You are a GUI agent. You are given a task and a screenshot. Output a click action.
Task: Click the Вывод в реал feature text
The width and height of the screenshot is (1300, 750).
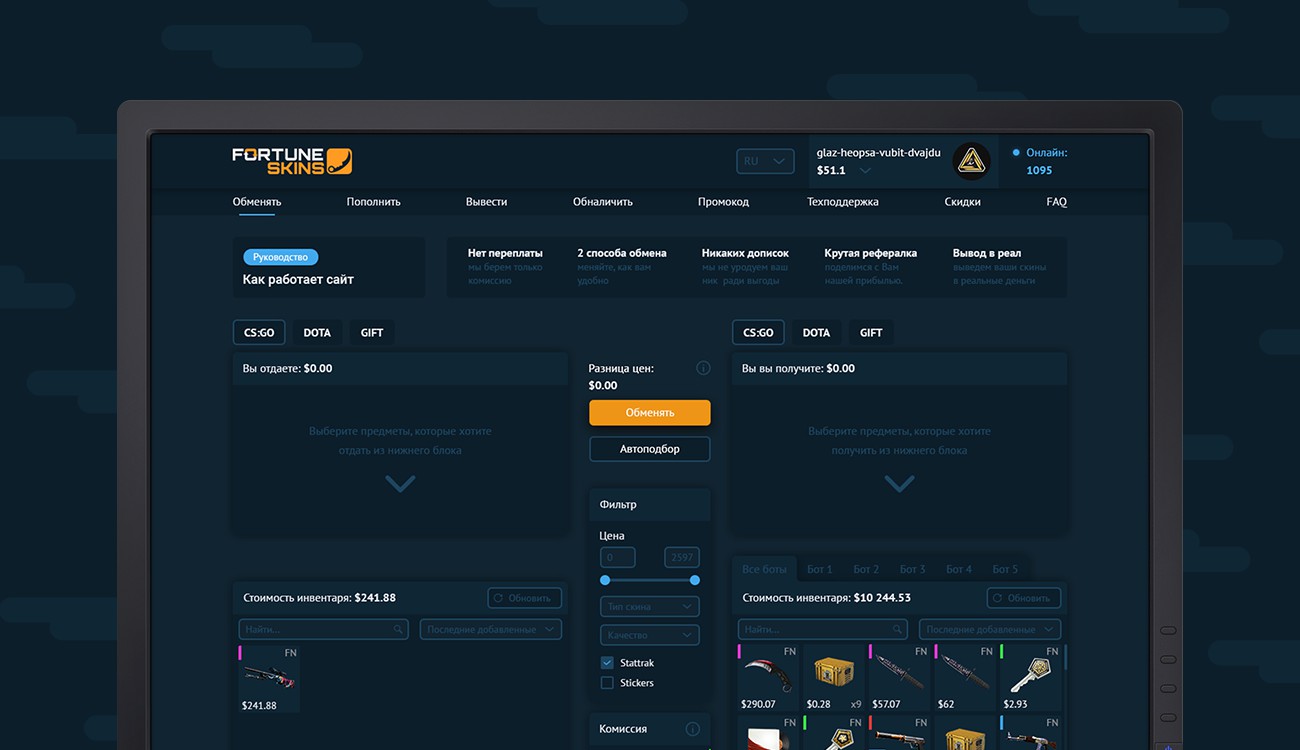pyautogui.click(x=987, y=253)
